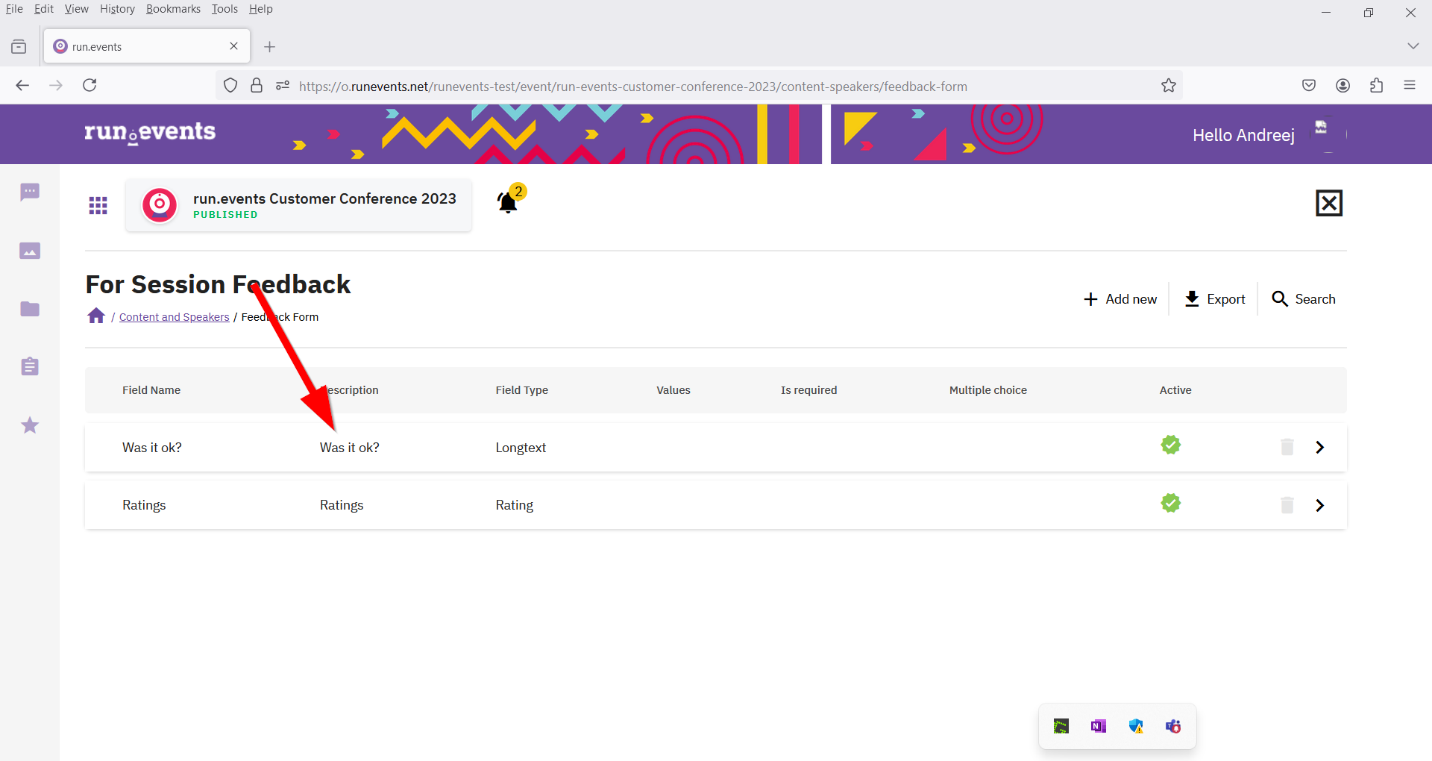The height and width of the screenshot is (761, 1432).
Task: Open the File menu
Action: click(x=14, y=9)
